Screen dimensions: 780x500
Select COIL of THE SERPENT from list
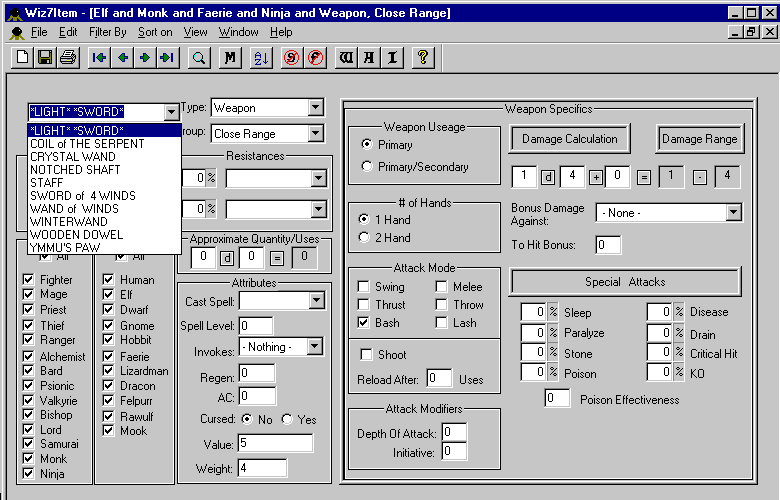point(104,144)
